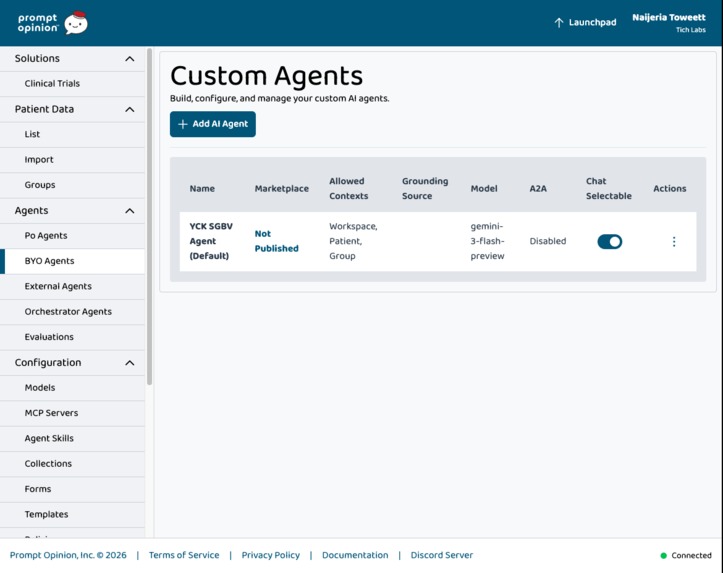Screen dimensions: 723x573
Task: Open Templates in sidebar
Action: click(x=72, y=514)
